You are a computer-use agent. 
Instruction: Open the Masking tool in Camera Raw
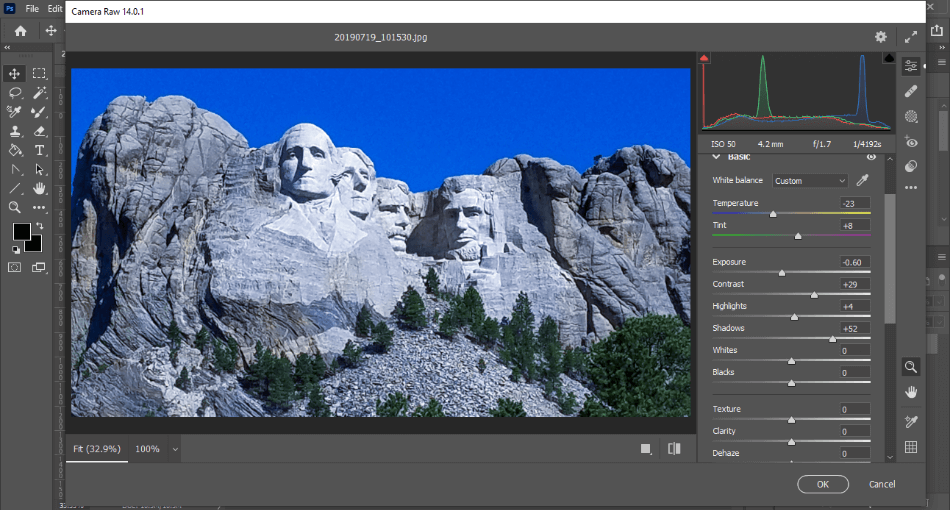point(911,116)
